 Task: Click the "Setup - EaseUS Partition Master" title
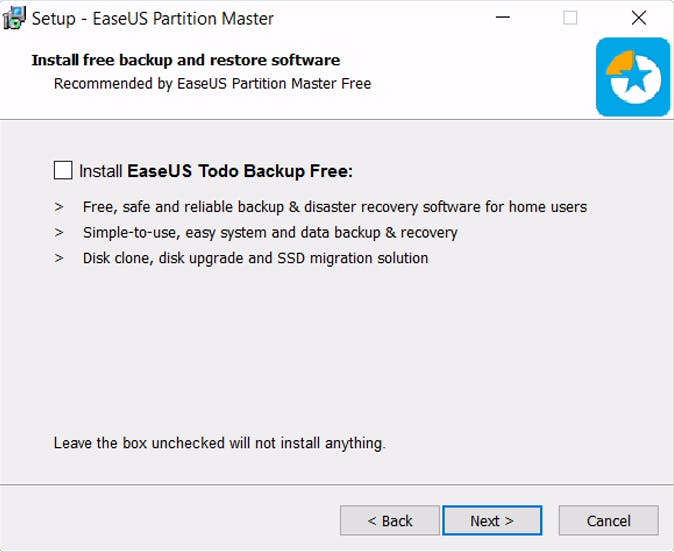click(153, 18)
